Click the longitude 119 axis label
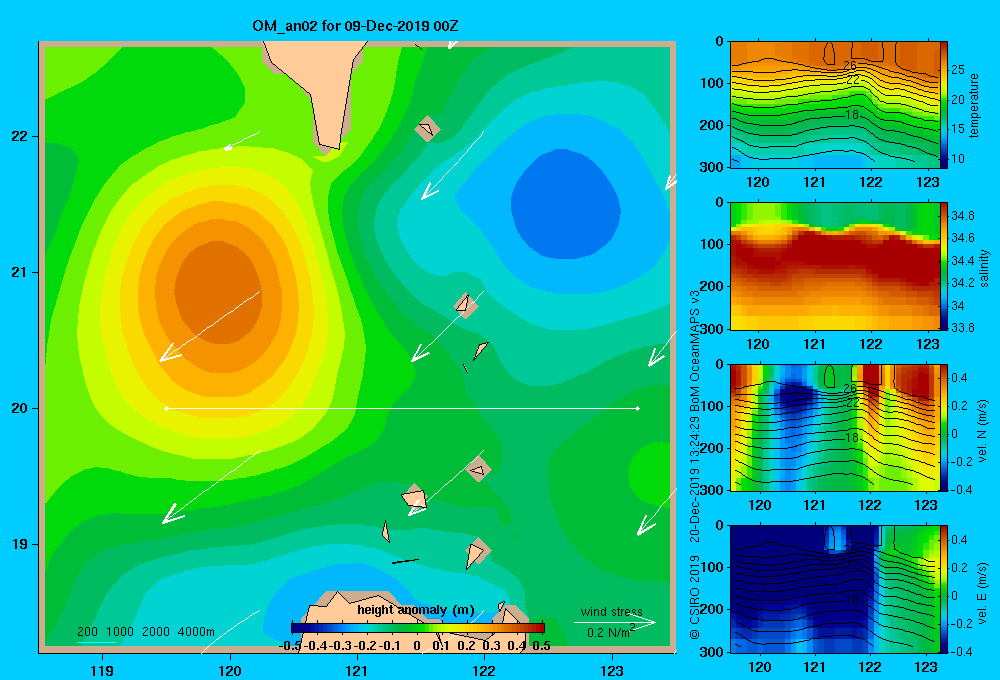This screenshot has height=680, width=1000. point(102,670)
